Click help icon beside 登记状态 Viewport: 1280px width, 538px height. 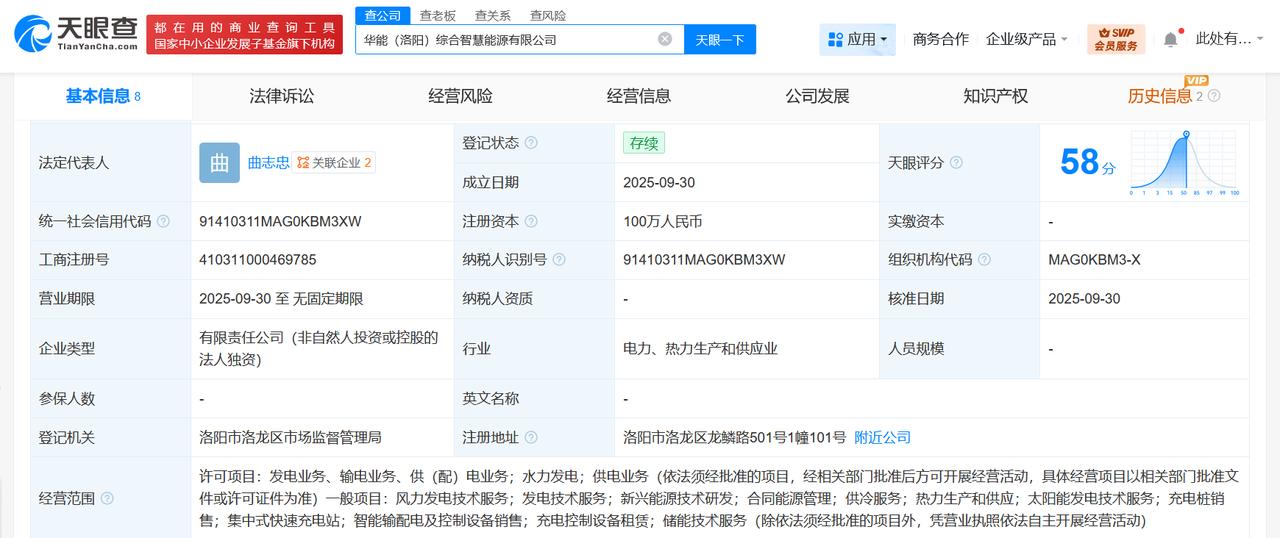(531, 143)
